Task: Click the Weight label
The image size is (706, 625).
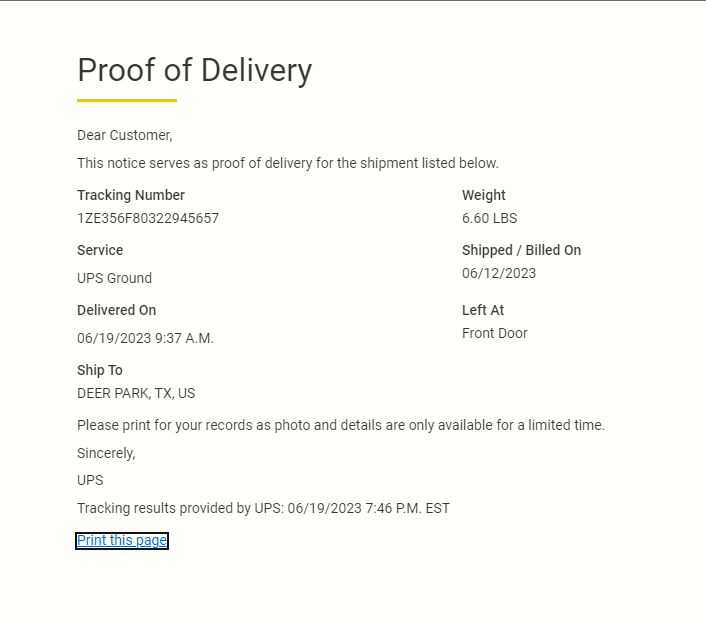Action: 484,195
